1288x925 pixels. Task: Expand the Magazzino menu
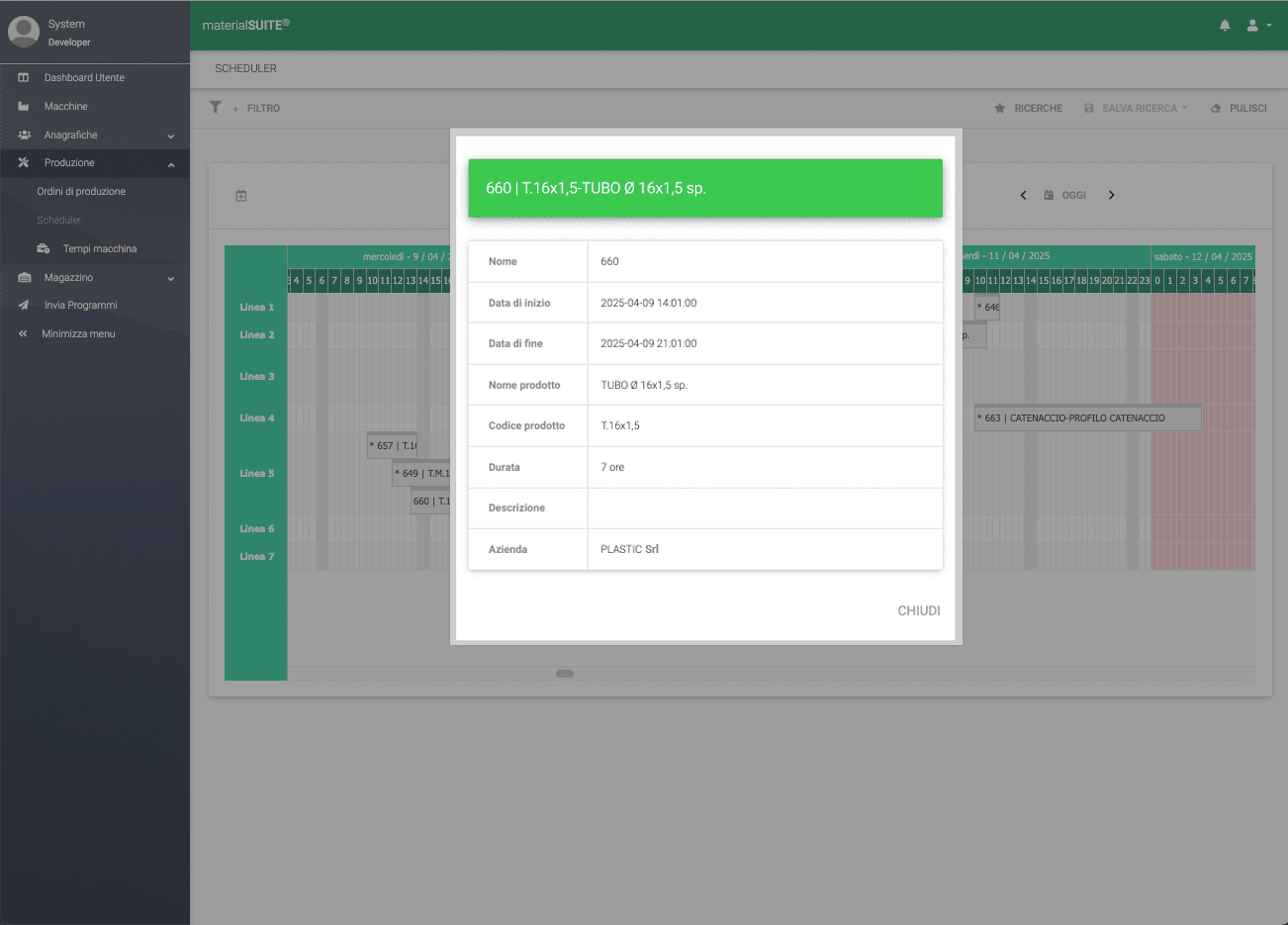point(95,278)
